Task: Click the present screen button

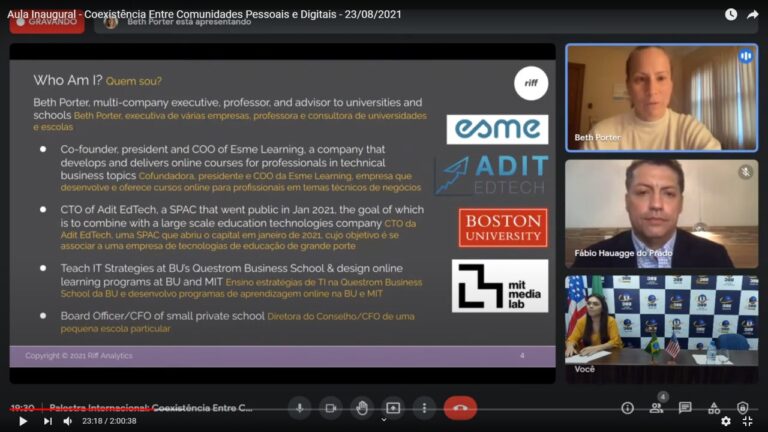Action: 393,407
